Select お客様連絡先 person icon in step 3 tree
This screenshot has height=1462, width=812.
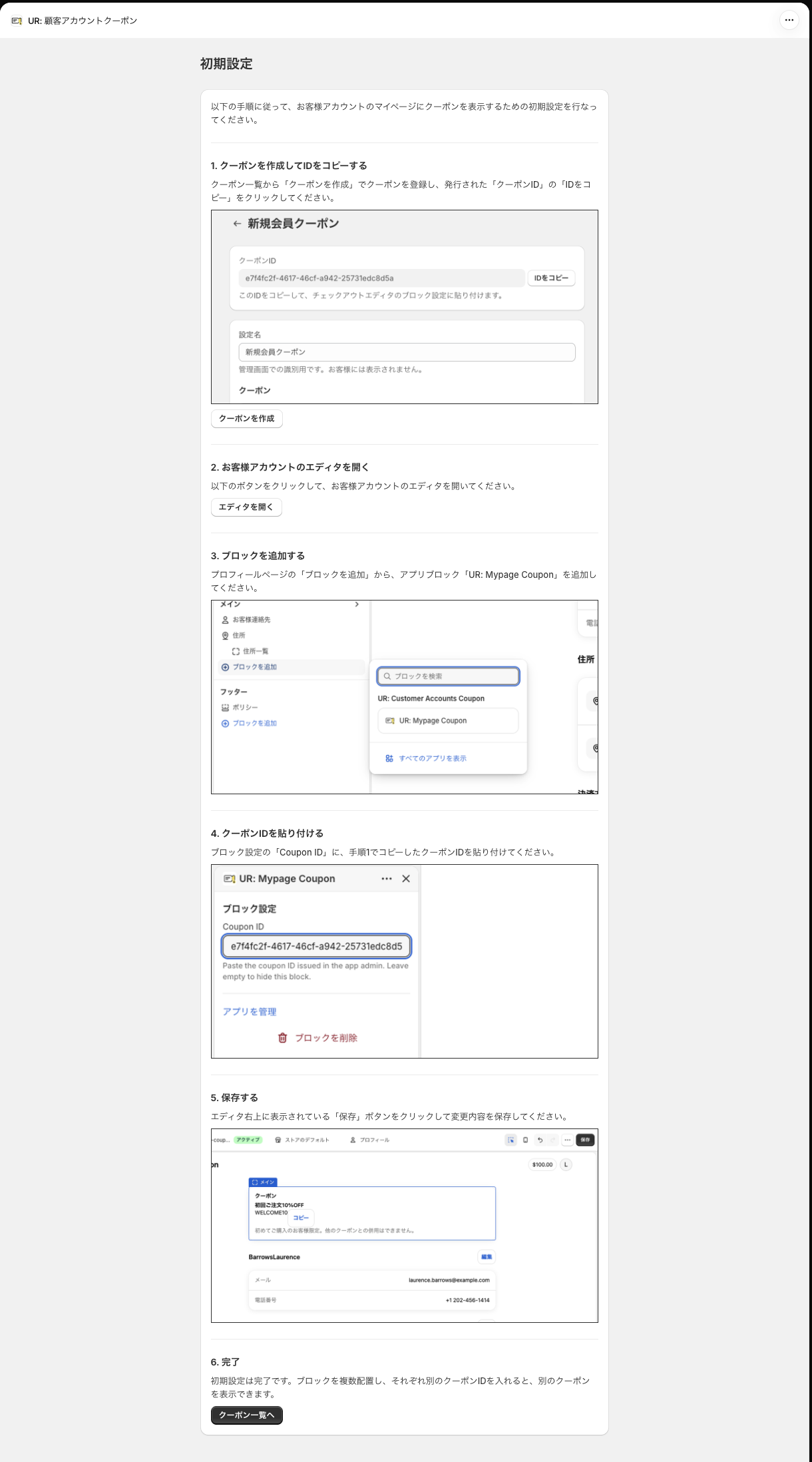(x=225, y=620)
